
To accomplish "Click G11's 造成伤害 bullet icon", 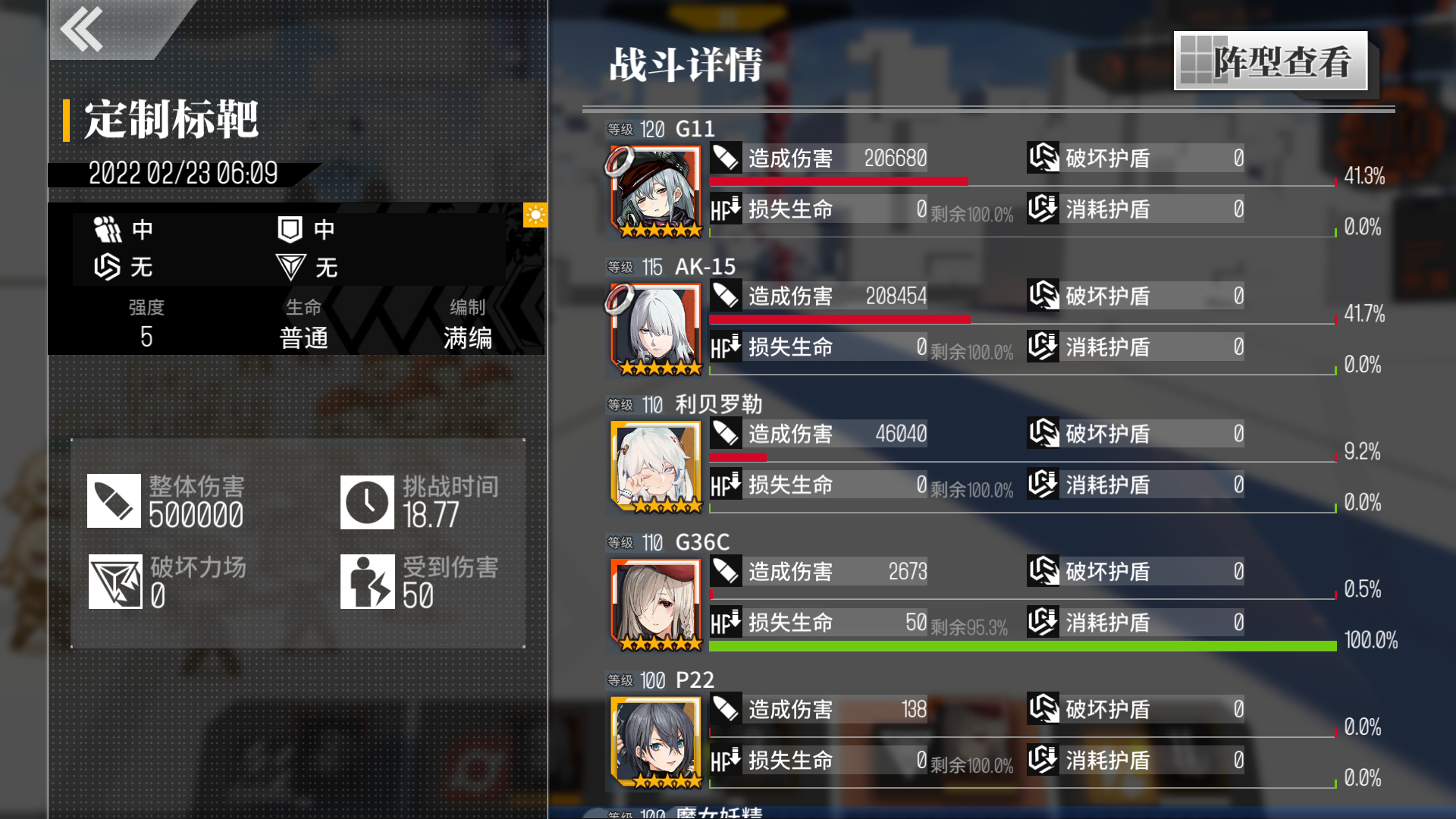I will click(726, 158).
